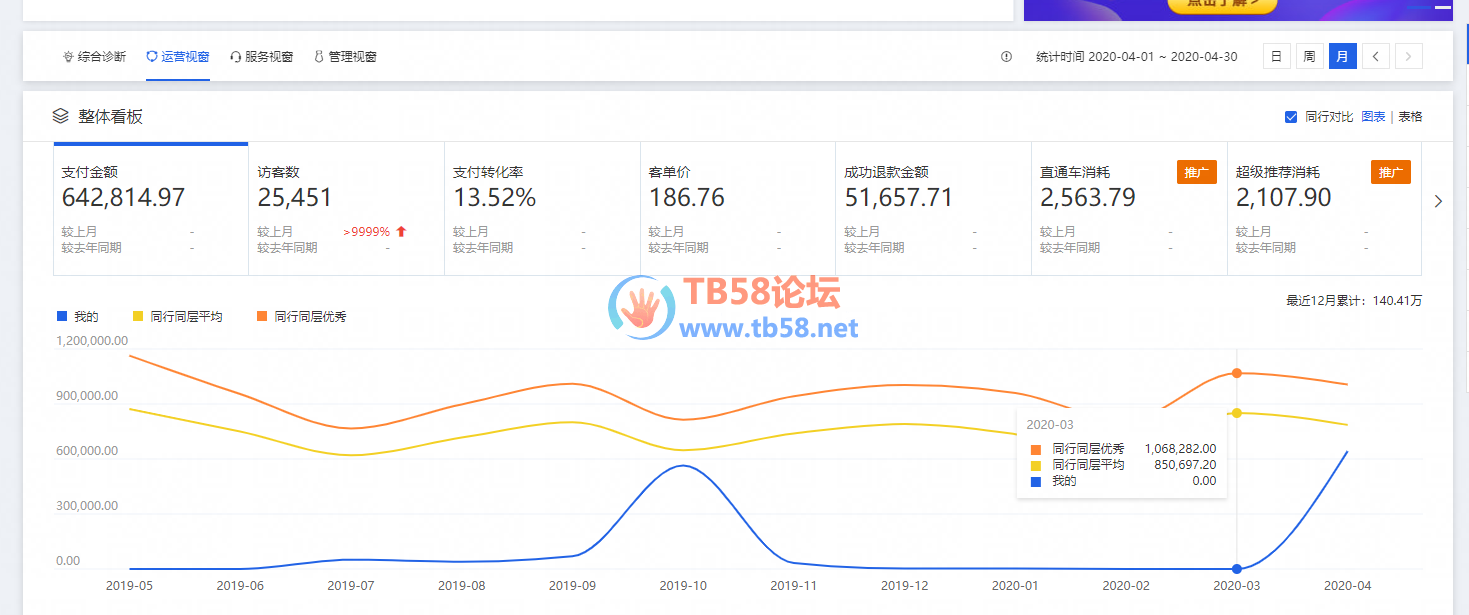Select the 月 monthly view
This screenshot has height=615, width=1469.
(1342, 57)
